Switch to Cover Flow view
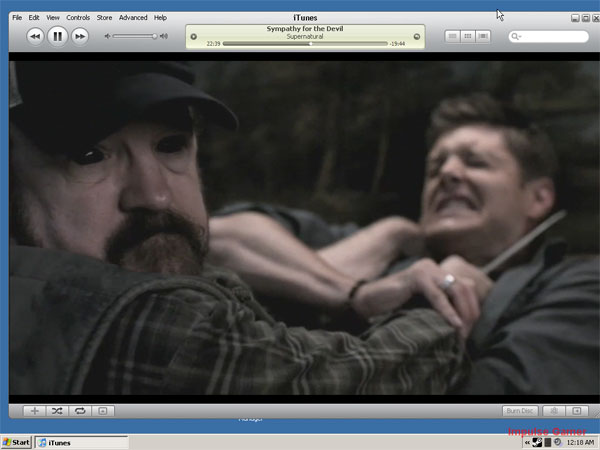The width and height of the screenshot is (600, 450). (483, 36)
